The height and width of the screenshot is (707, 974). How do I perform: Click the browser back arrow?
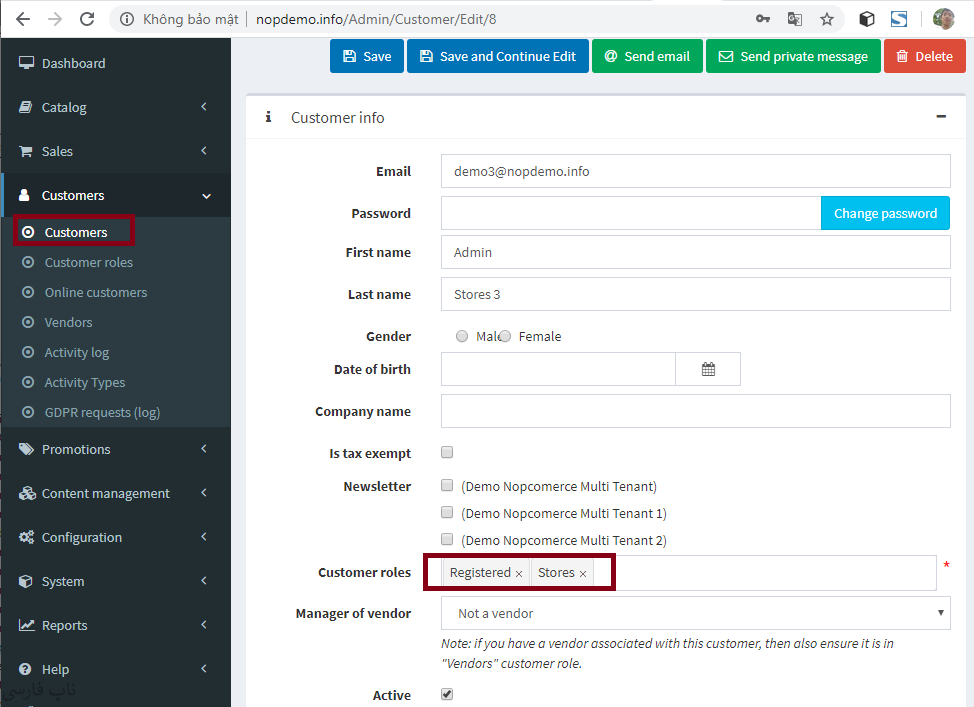23,19
